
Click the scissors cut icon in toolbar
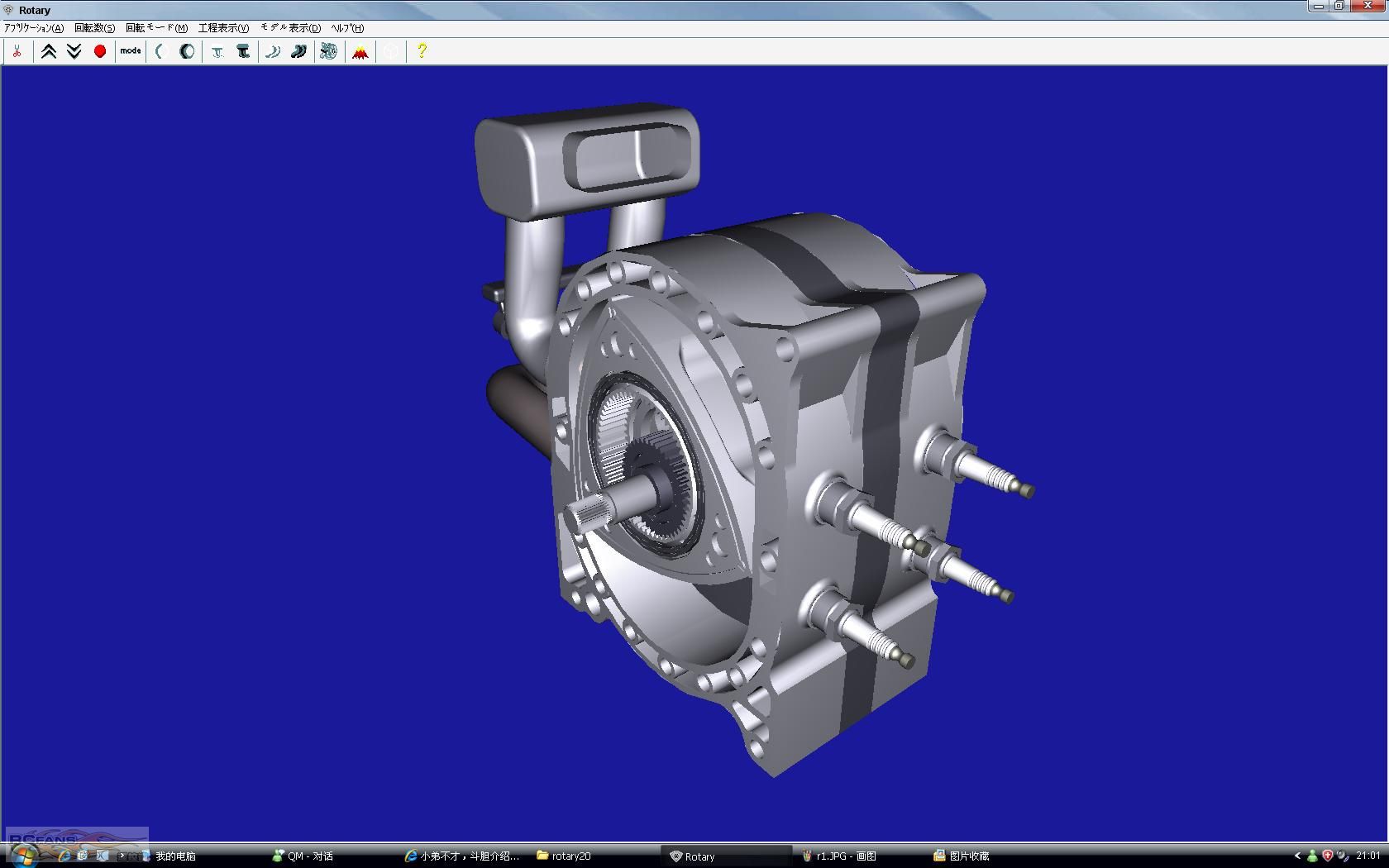tap(17, 51)
